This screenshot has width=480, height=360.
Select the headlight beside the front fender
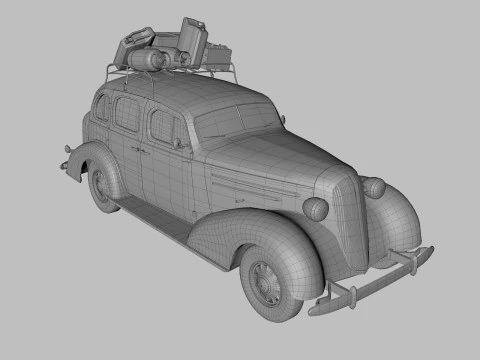click(x=315, y=209)
